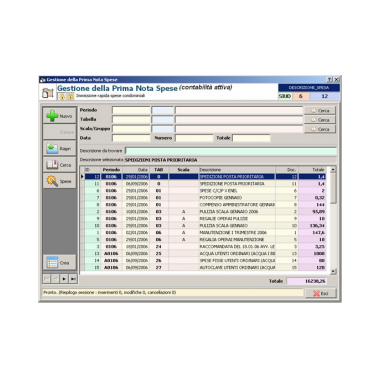Jump to last record navigation button
Viewport: 380px width, 380px height.
coord(73,279)
